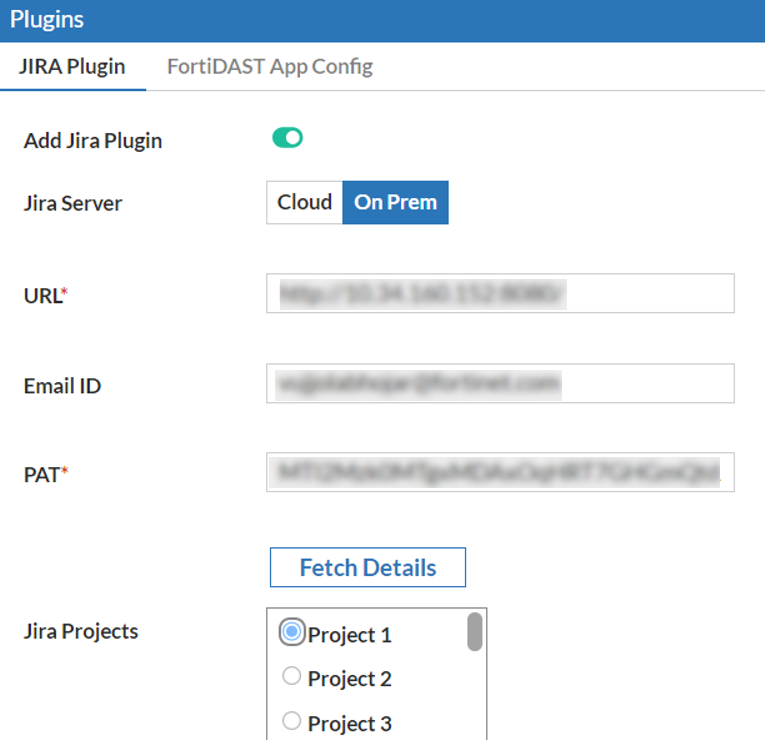Click the Plugins panel header title

click(x=47, y=19)
